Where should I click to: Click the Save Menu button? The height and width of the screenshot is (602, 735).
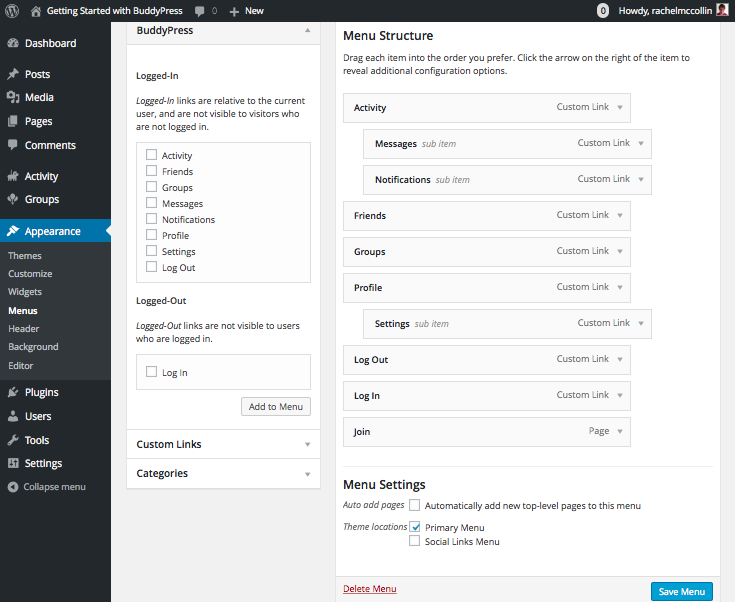tap(682, 592)
